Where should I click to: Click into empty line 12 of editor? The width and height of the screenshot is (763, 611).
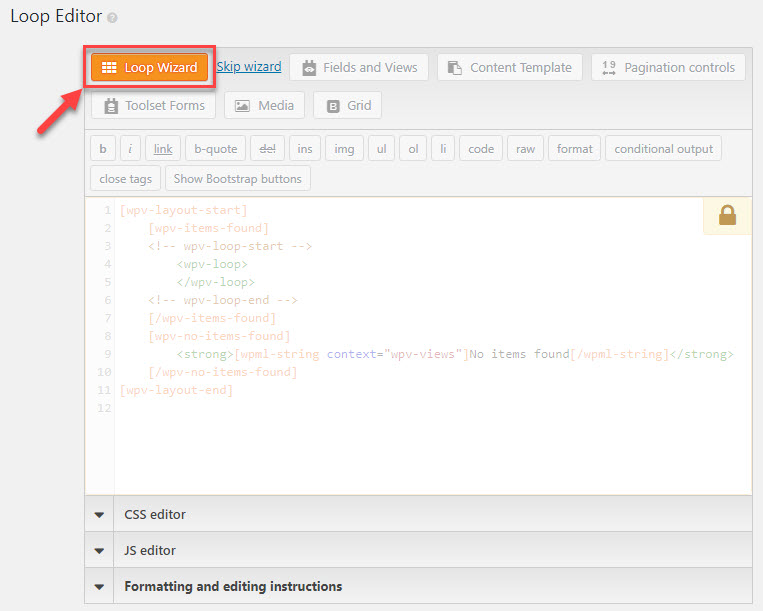tap(433, 408)
